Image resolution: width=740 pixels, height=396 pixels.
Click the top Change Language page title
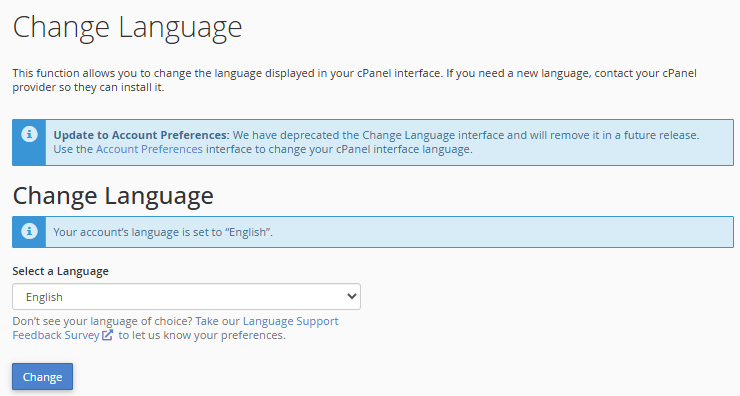click(x=127, y=27)
